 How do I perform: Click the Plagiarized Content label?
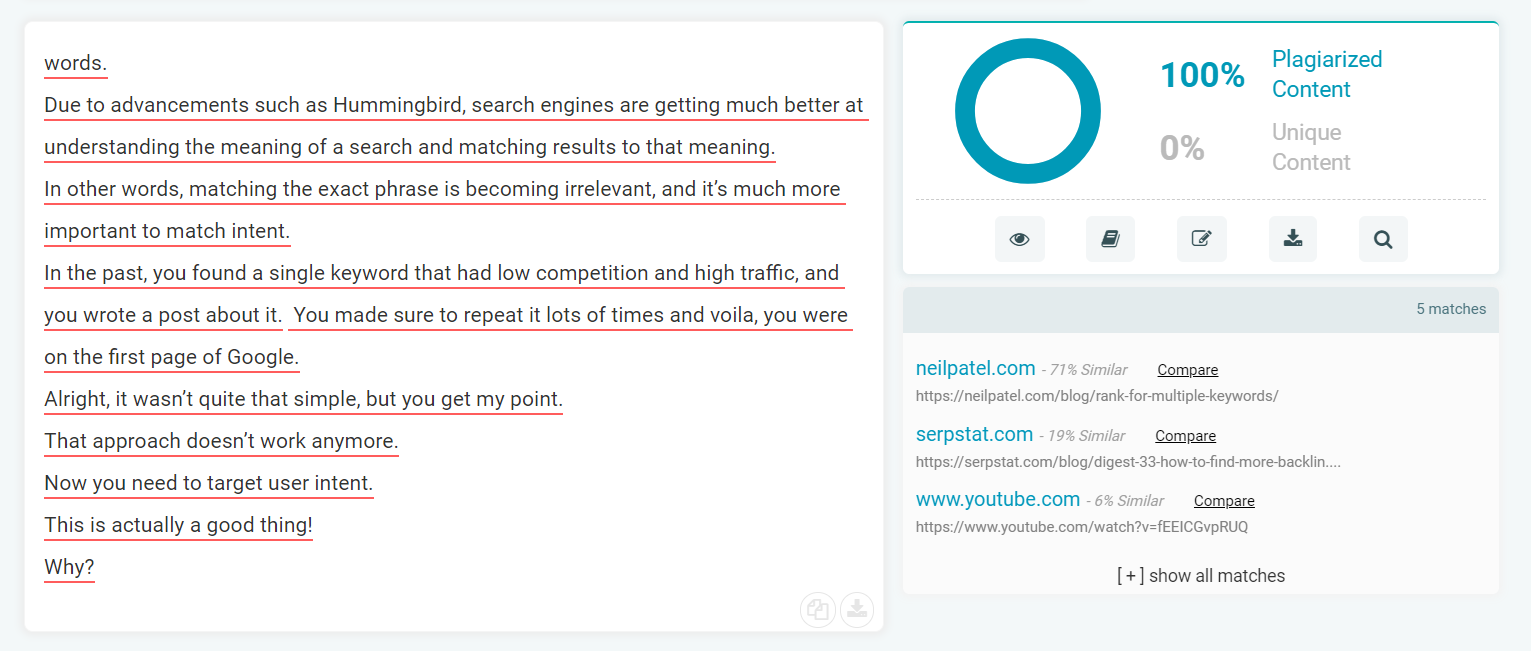pos(1327,74)
